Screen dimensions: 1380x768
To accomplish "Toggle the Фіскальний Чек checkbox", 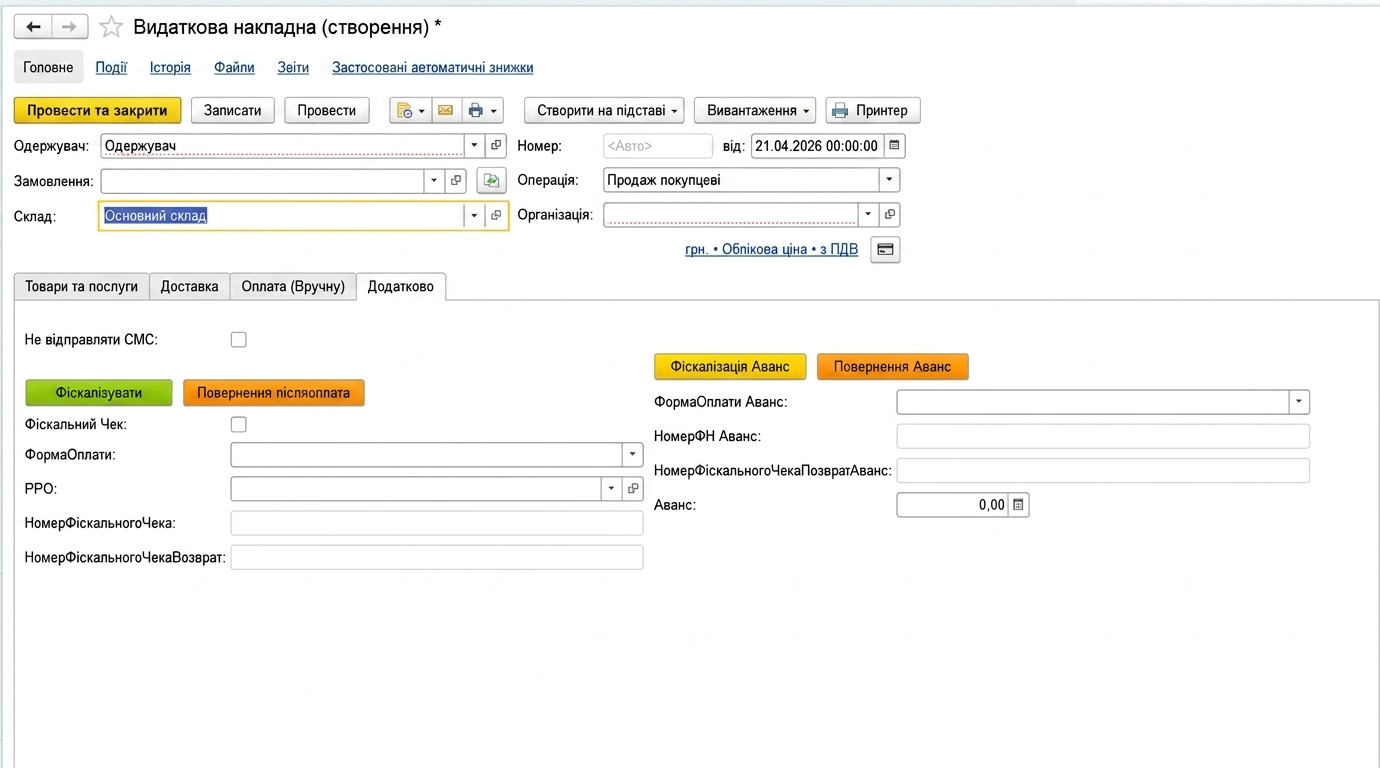I will coord(238,425).
